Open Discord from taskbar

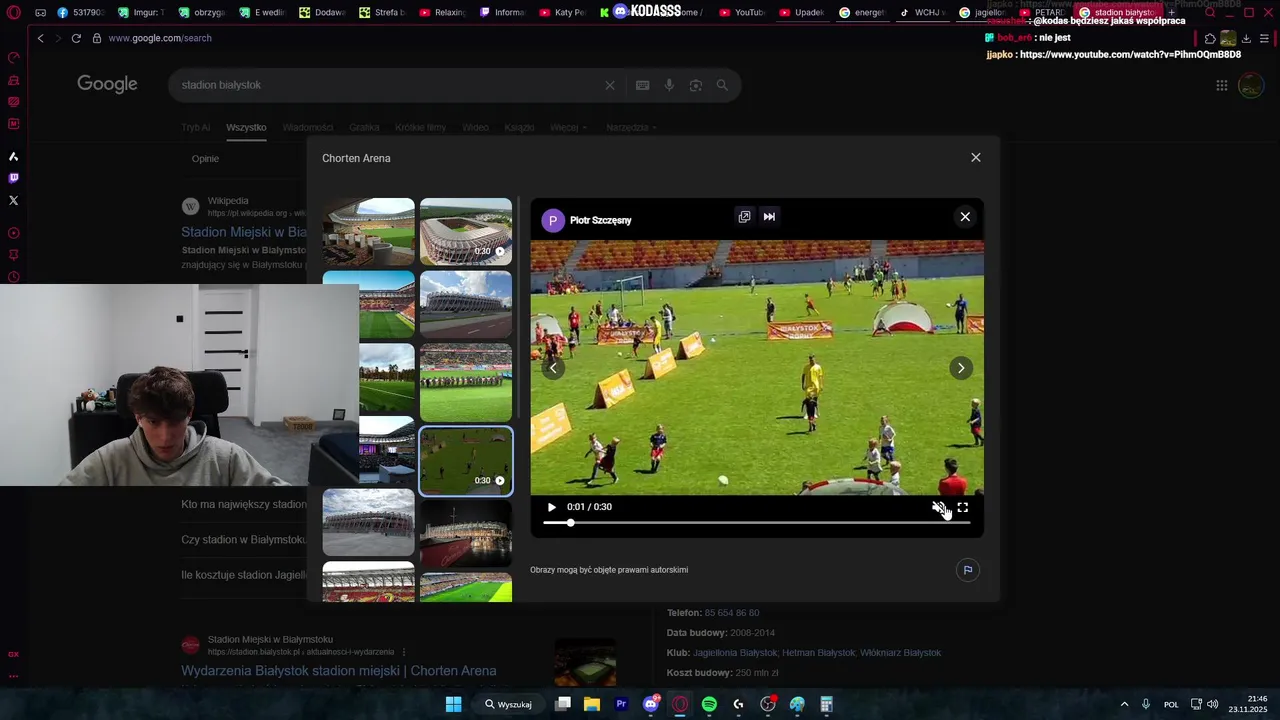651,704
